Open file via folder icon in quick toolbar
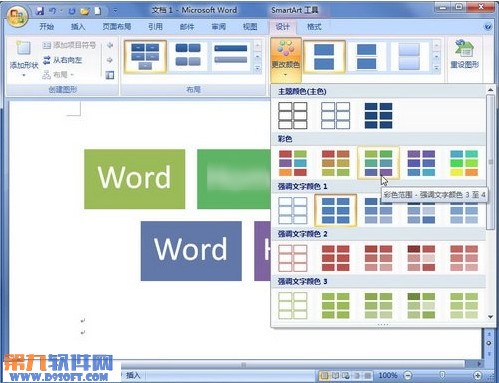499x383 pixels. click(85, 11)
